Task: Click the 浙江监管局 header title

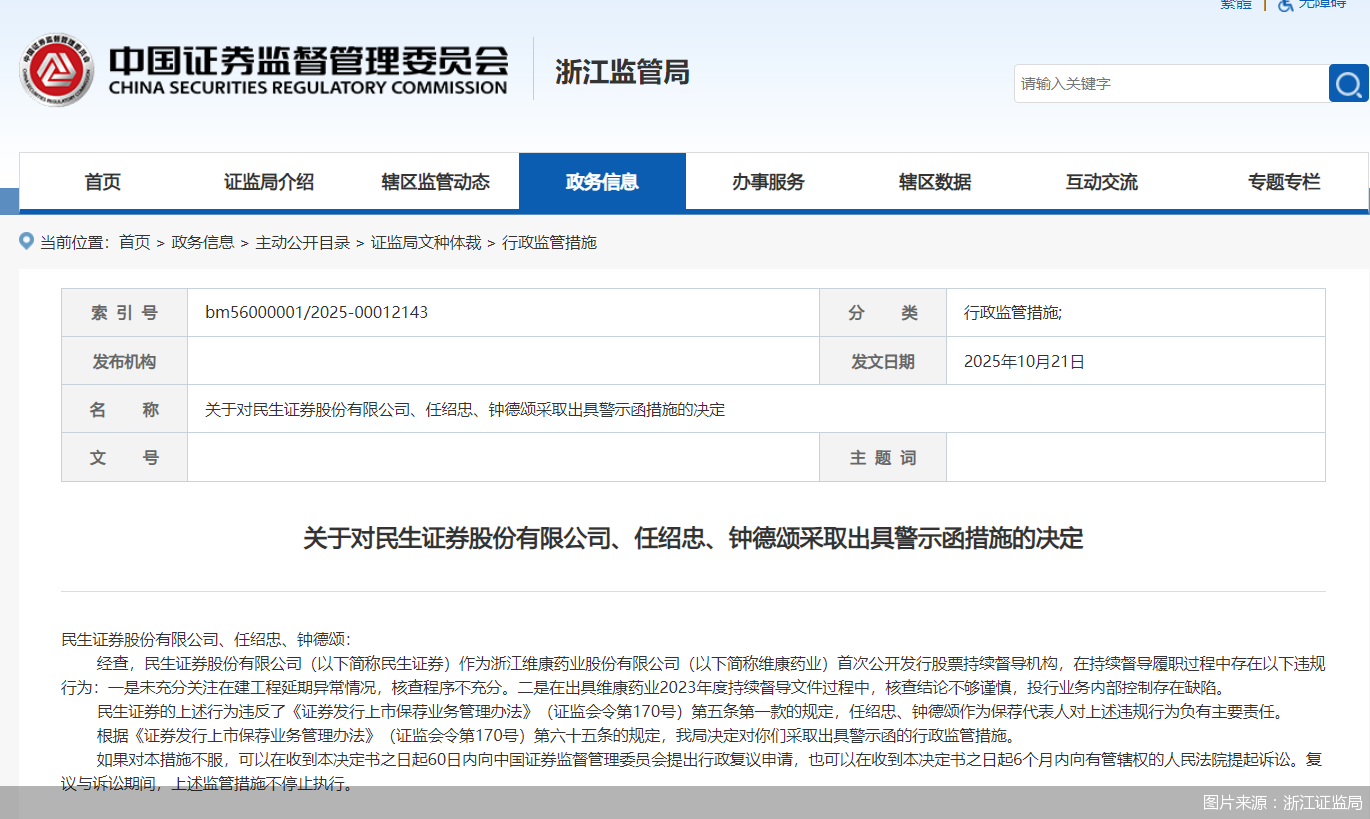Action: tap(622, 73)
